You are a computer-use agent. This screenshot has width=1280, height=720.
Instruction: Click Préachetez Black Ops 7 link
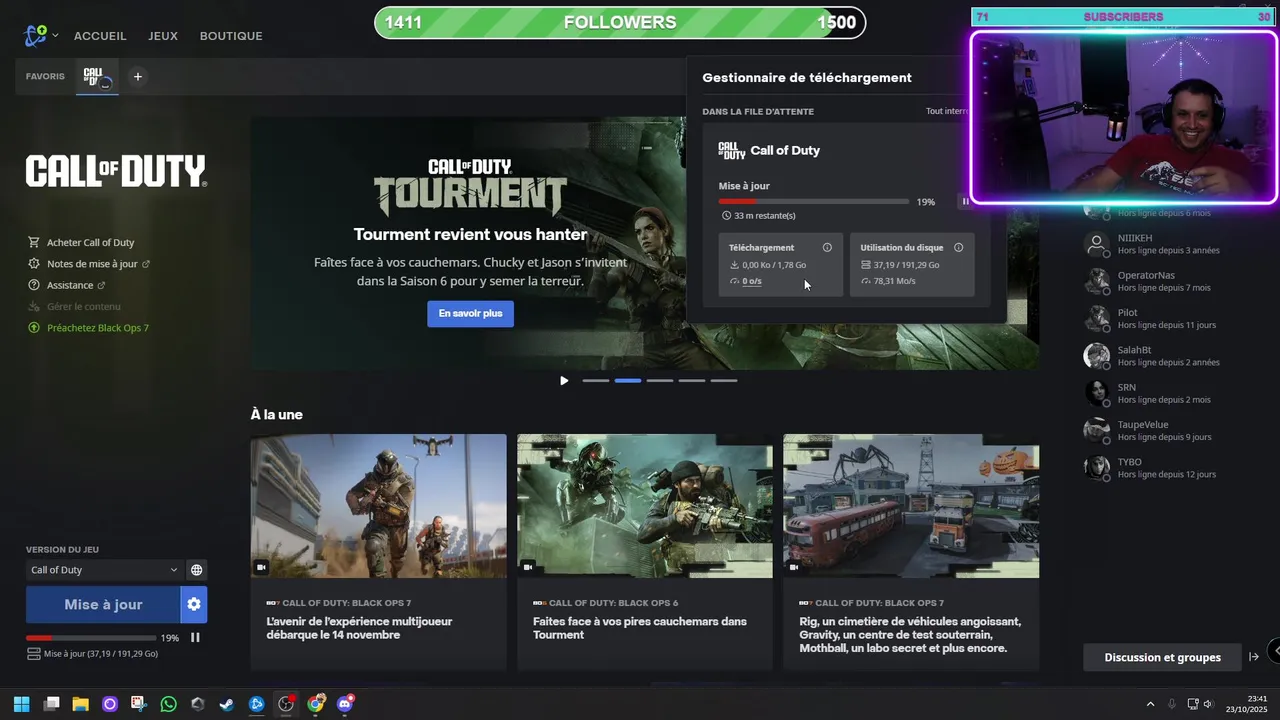point(98,328)
